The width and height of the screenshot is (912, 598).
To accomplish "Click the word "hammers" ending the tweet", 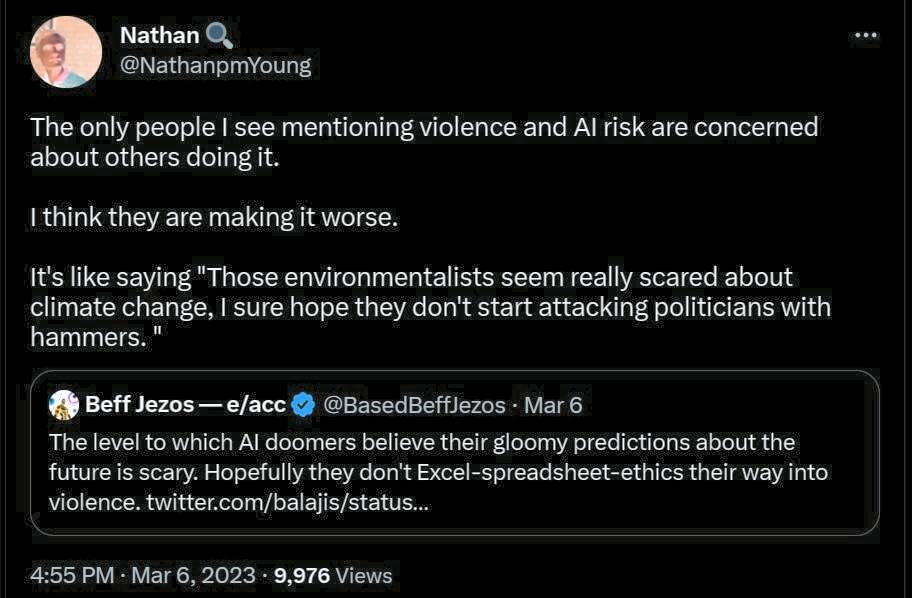I will click(86, 336).
